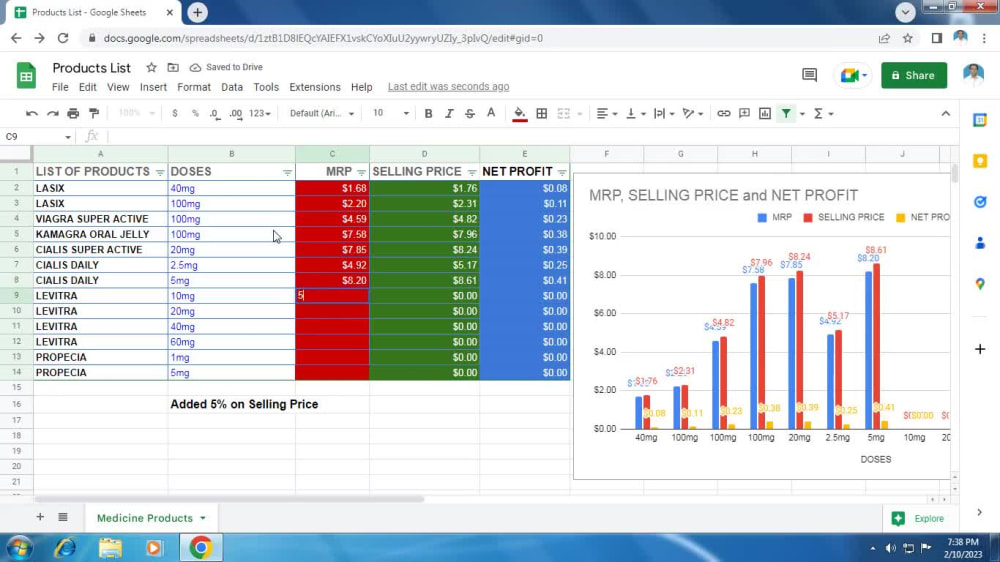This screenshot has width=1000, height=562.
Task: Open vertical align dropdown
Action: pyautogui.click(x=635, y=114)
